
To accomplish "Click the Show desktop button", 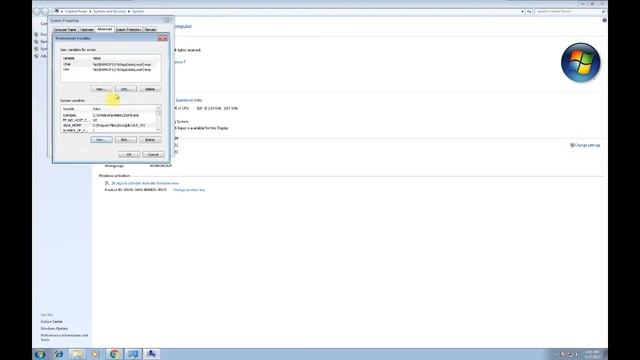I will pyautogui.click(x=605, y=354).
